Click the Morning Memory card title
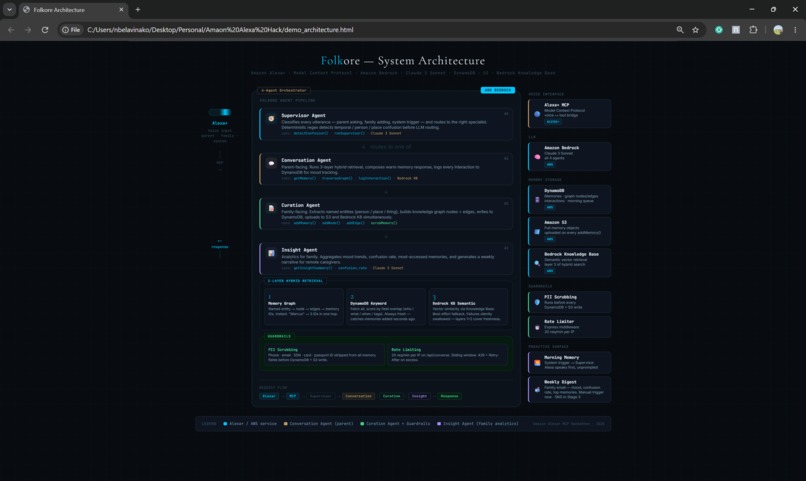 [x=561, y=357]
